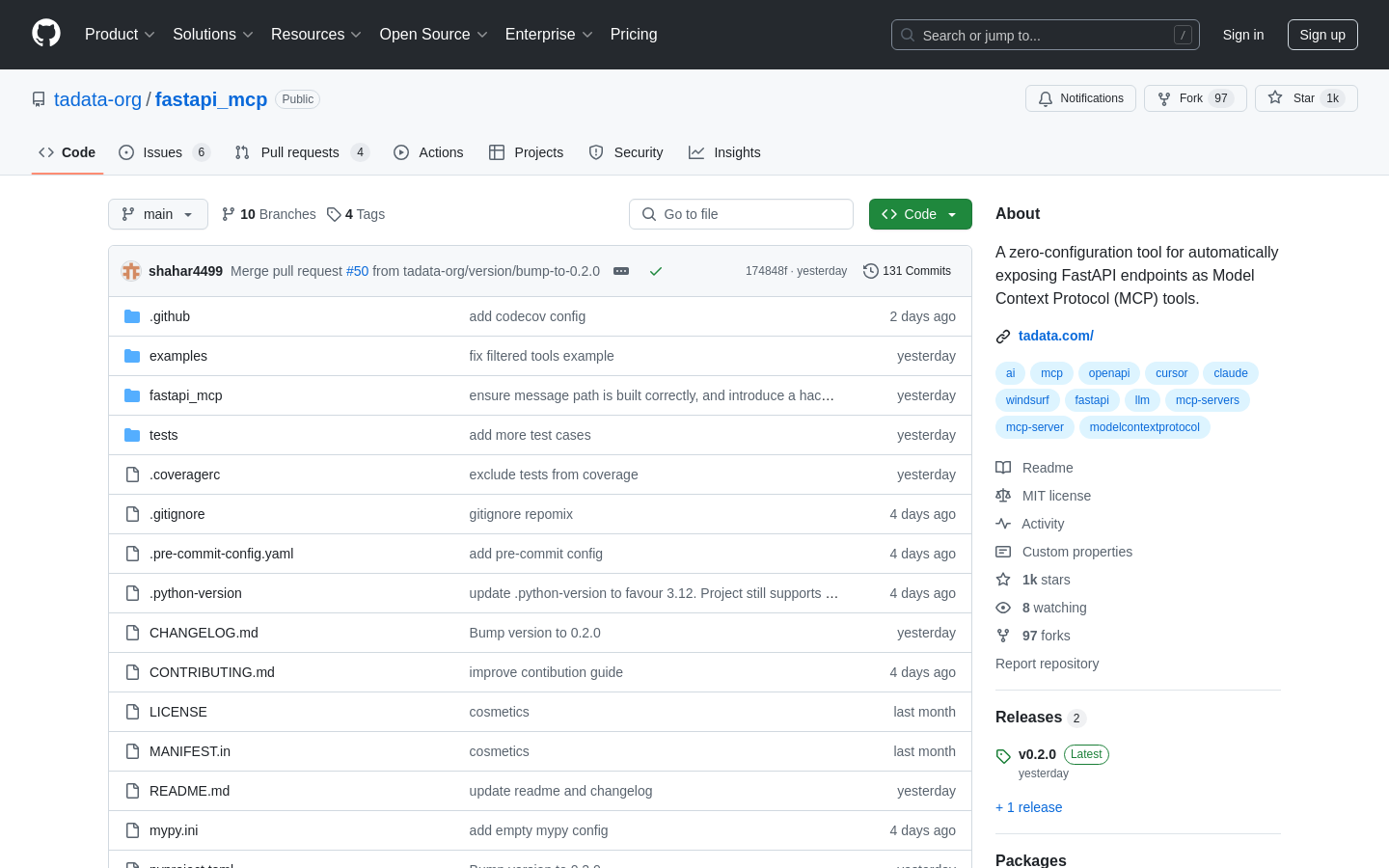Open CONTRIBUTING.md file
The image size is (1389, 868).
click(x=212, y=672)
